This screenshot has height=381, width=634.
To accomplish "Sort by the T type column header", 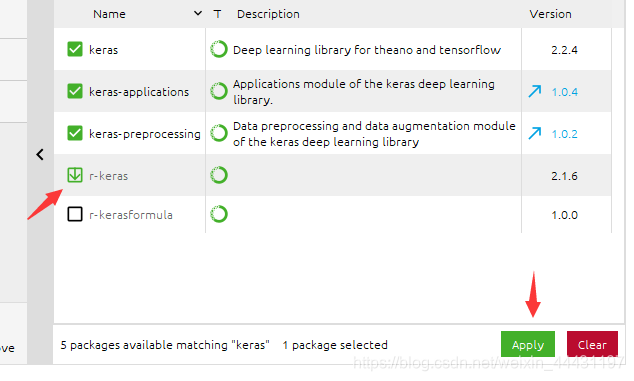I will (x=218, y=14).
